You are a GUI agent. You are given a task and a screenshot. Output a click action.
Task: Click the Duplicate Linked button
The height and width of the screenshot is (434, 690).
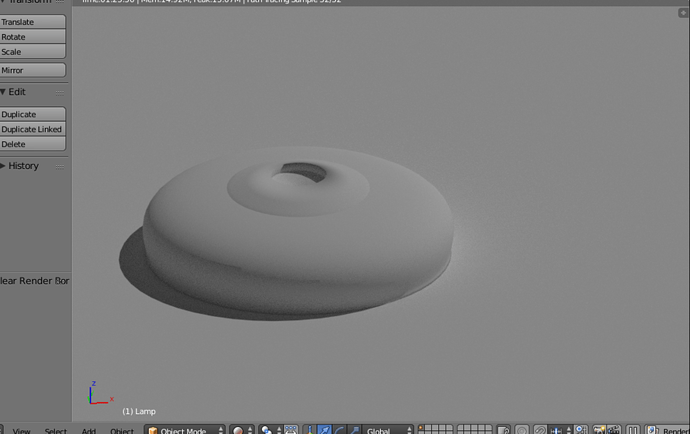[33, 129]
